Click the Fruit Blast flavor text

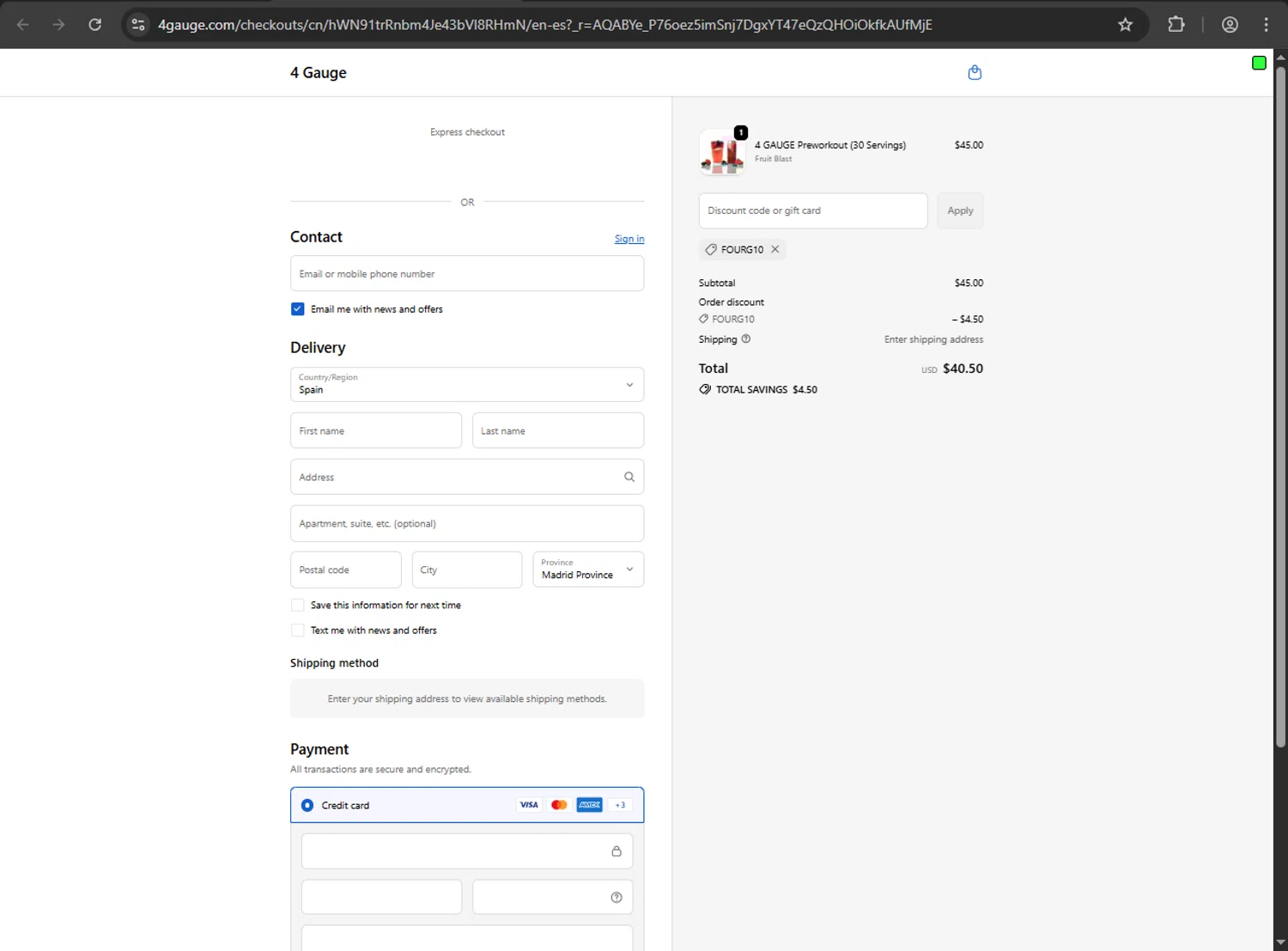tap(774, 159)
